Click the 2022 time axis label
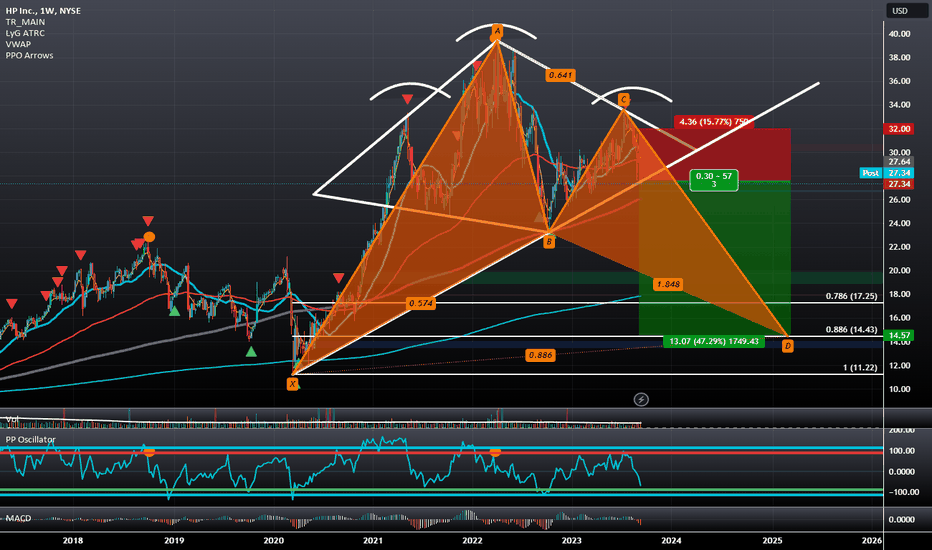 (x=473, y=540)
